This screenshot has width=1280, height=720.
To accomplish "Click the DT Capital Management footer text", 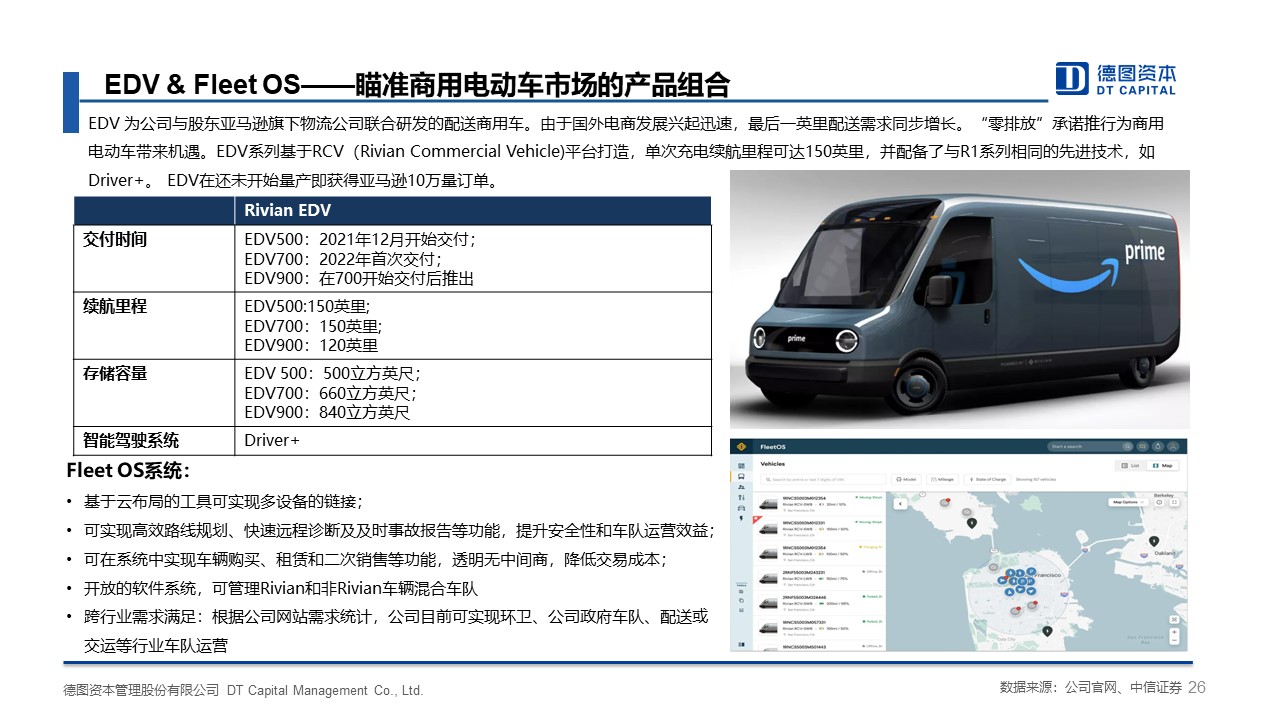I will [x=243, y=690].
